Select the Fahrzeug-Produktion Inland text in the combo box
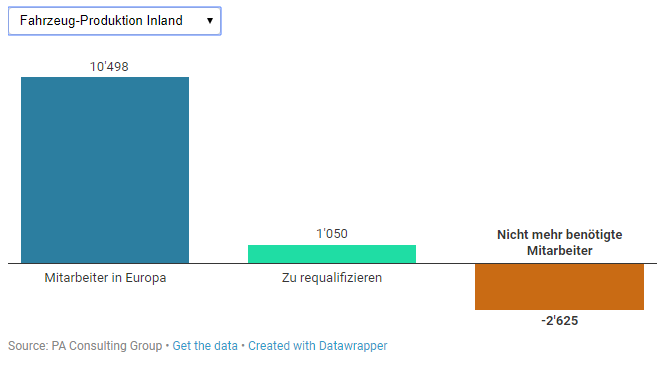Screen dimensions: 663x381 (101, 20)
